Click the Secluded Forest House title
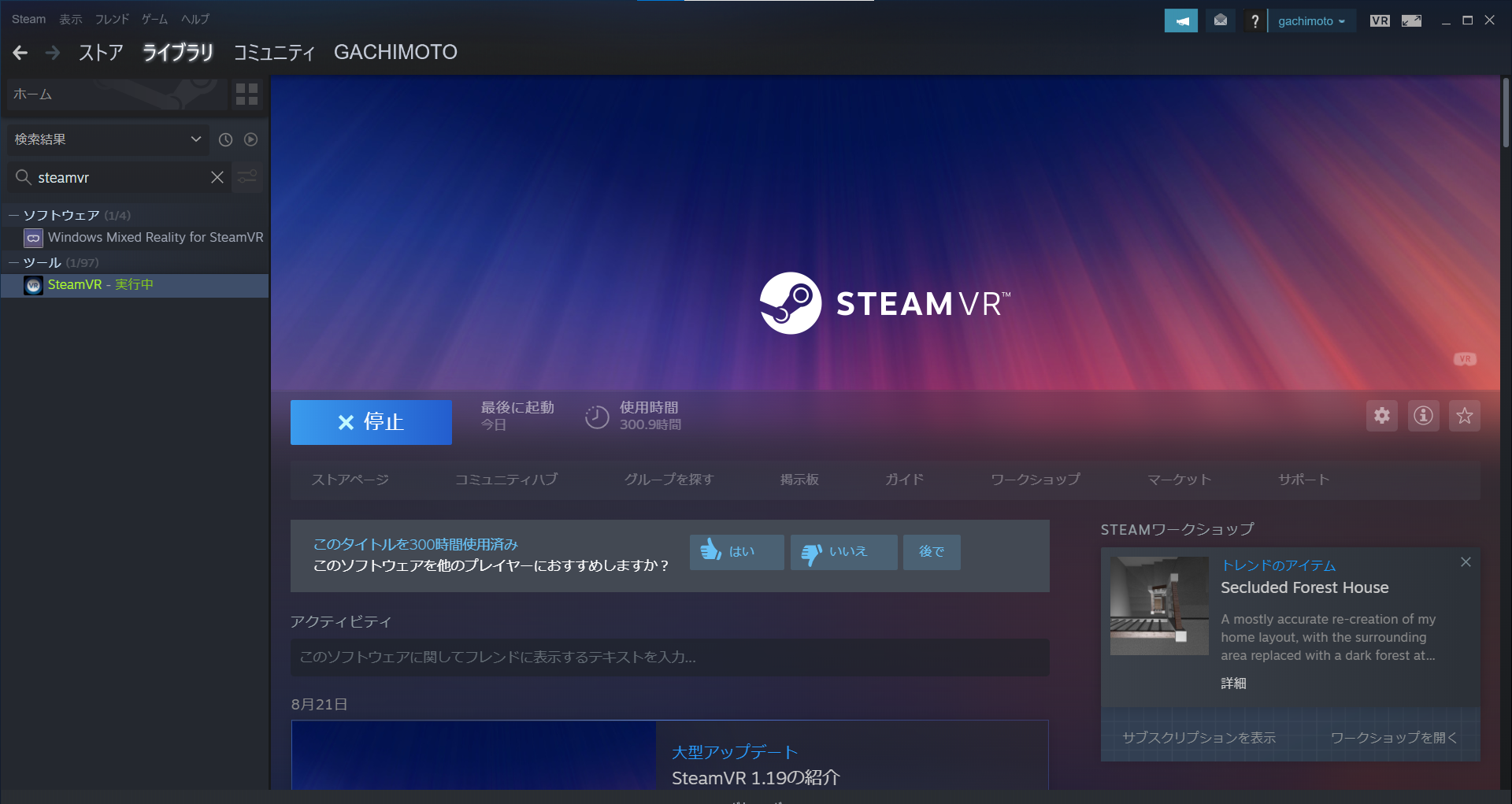 [x=1304, y=587]
